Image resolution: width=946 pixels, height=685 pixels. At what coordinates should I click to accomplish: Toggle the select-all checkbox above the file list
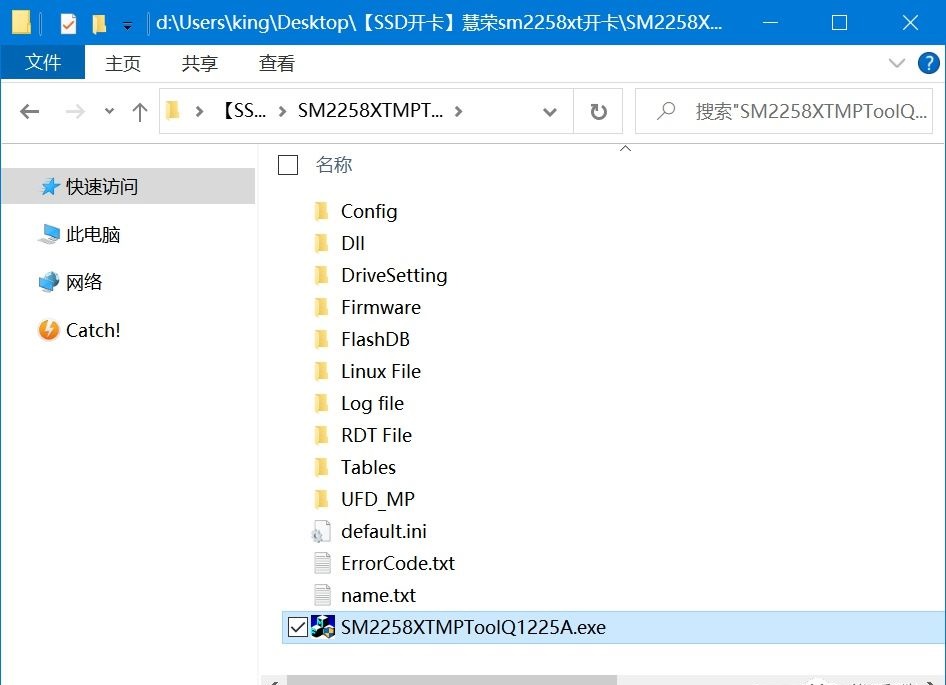(287, 166)
